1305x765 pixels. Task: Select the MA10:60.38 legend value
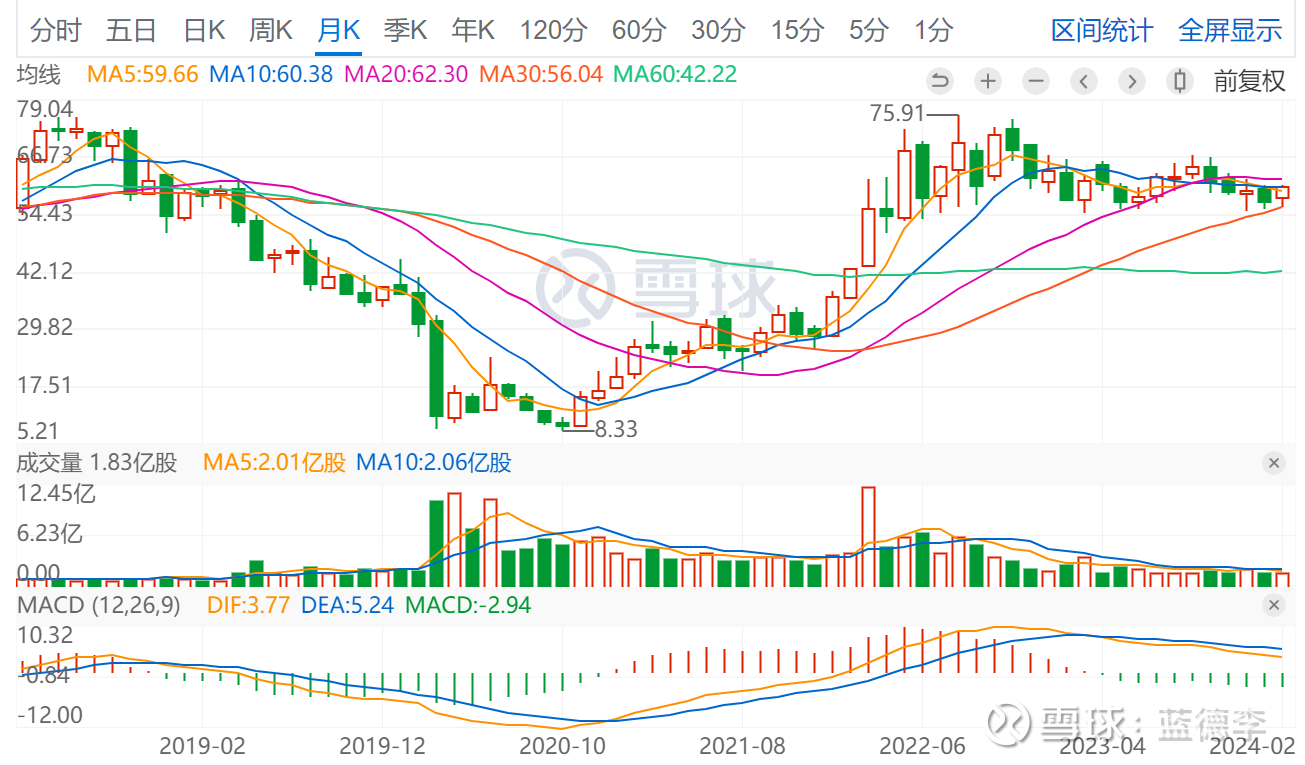tap(271, 74)
